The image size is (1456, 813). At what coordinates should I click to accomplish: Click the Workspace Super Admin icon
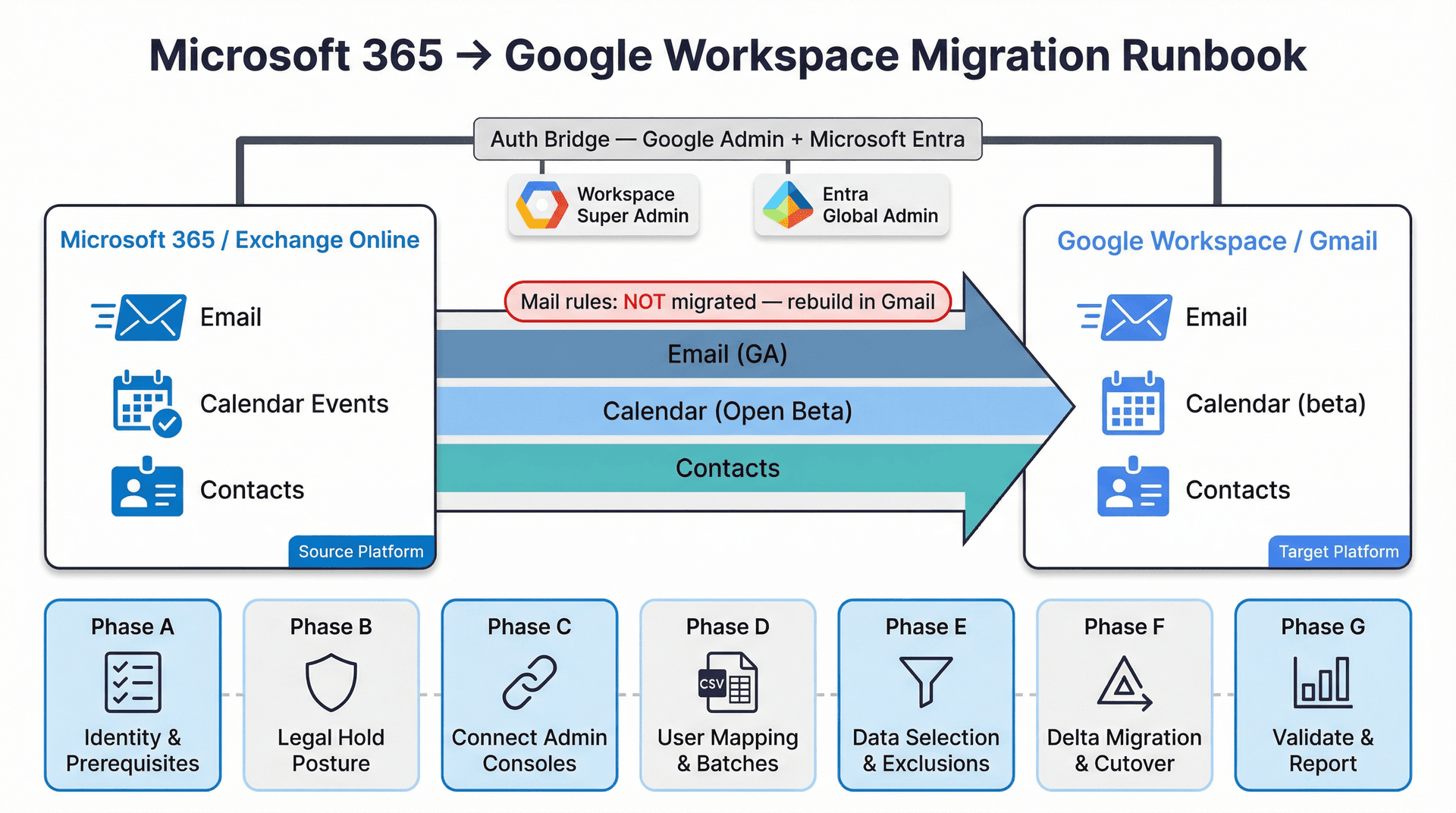click(540, 205)
